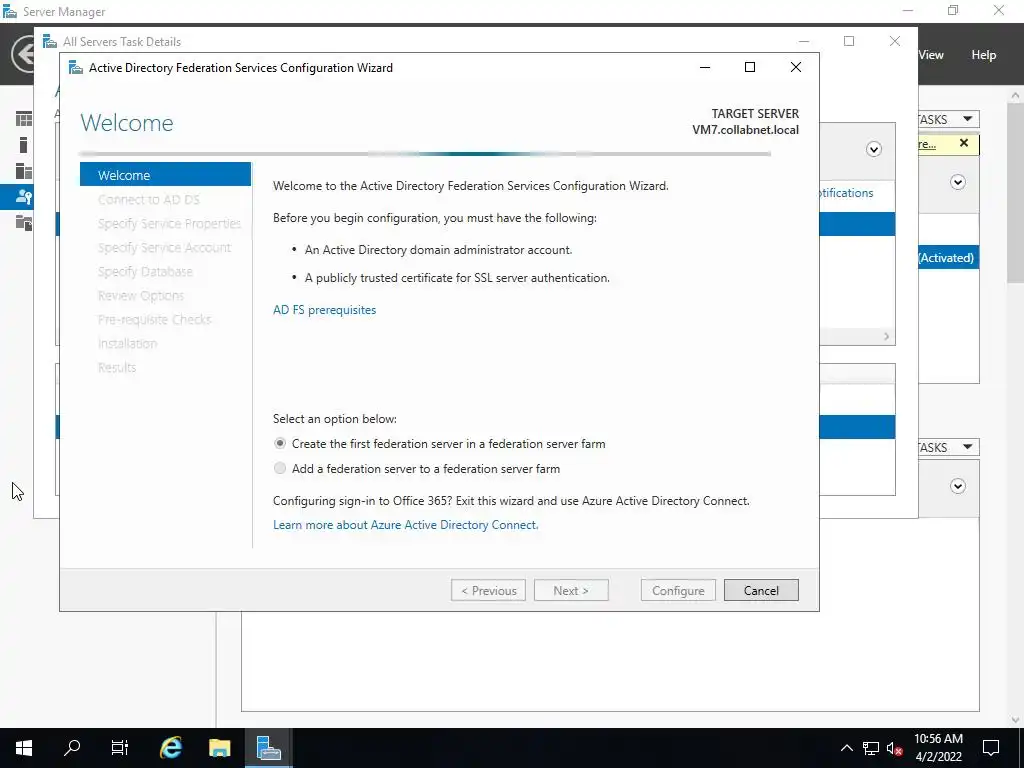Open Task View on the taskbar
1024x768 pixels.
pyautogui.click(x=120, y=748)
